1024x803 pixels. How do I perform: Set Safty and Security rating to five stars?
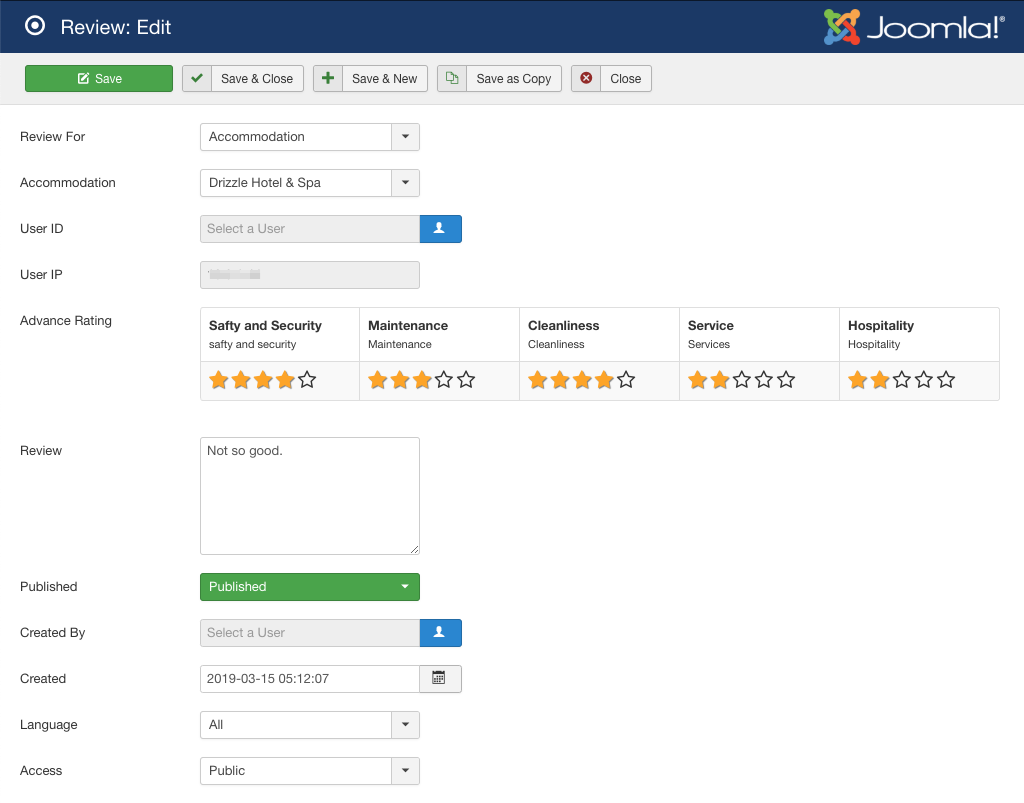[x=307, y=380]
